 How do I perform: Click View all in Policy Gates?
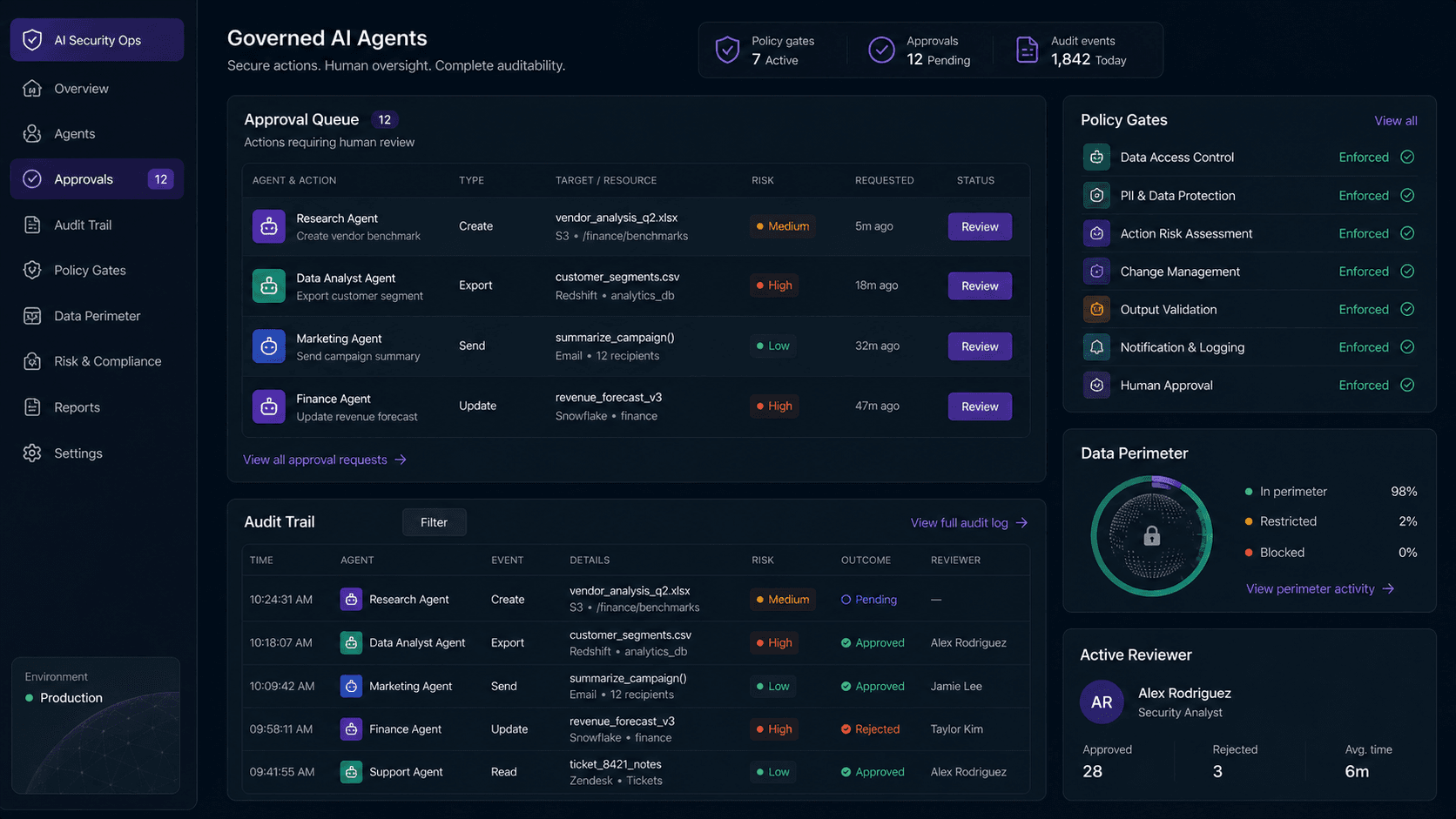[1395, 121]
